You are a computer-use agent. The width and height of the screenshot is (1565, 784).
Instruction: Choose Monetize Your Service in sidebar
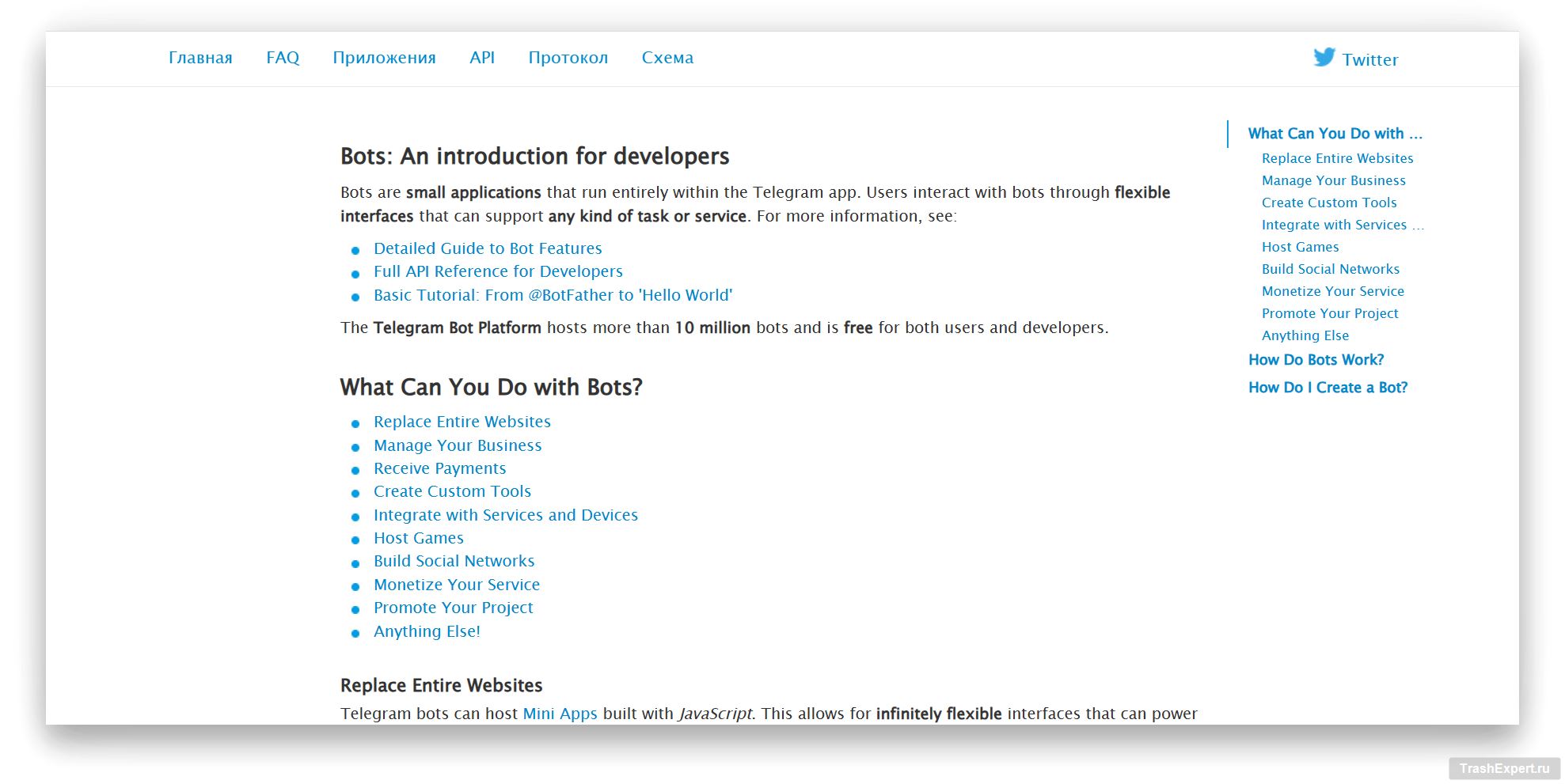[x=1332, y=291]
